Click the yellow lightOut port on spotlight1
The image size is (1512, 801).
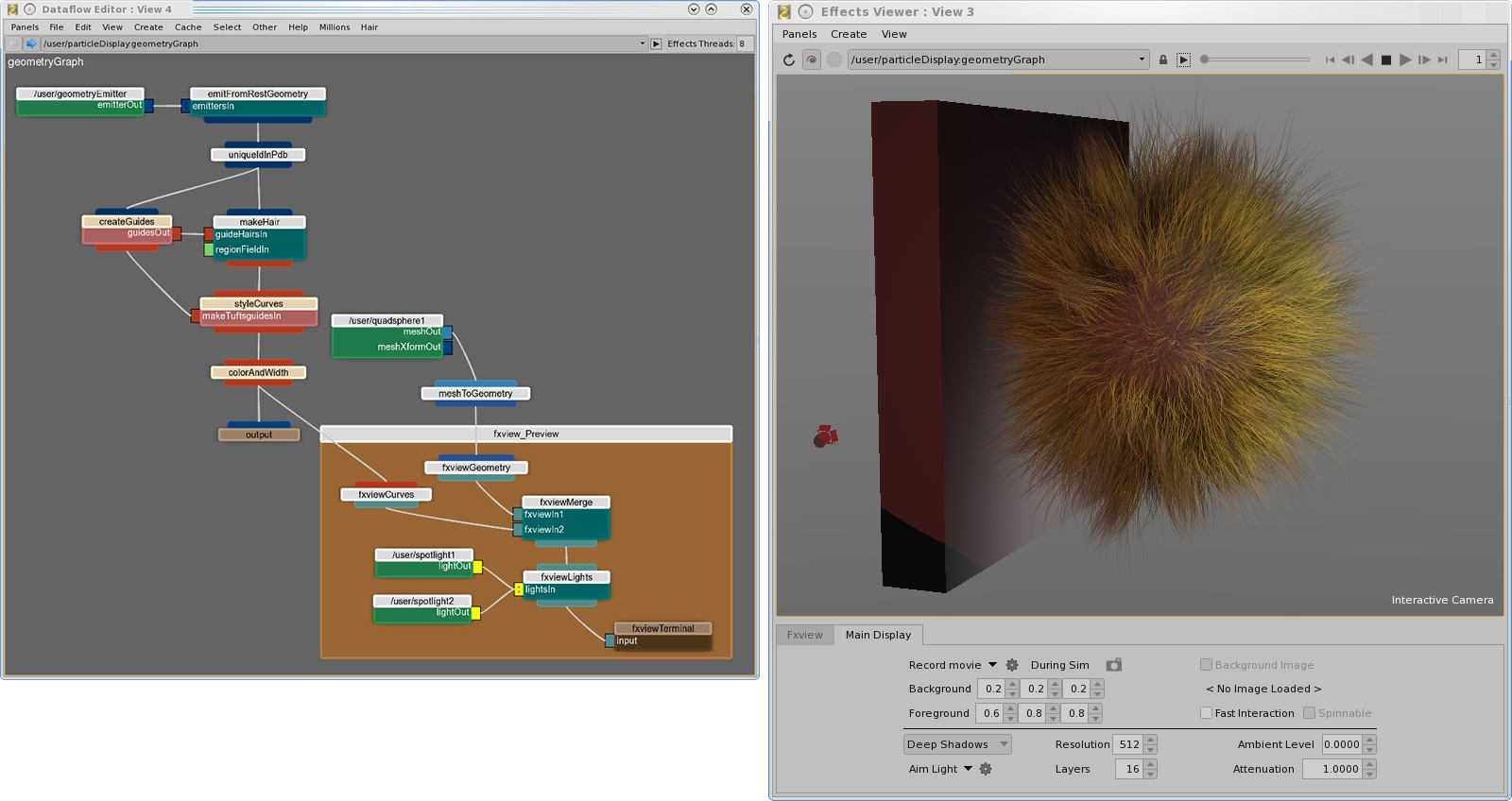click(x=477, y=567)
